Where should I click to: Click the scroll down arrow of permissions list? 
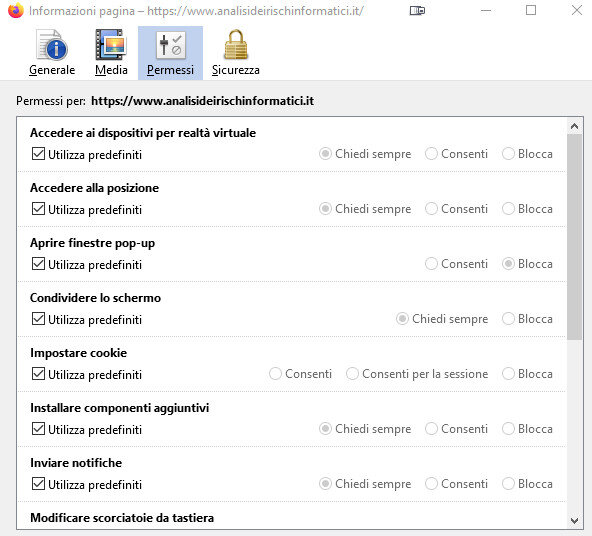(x=574, y=521)
